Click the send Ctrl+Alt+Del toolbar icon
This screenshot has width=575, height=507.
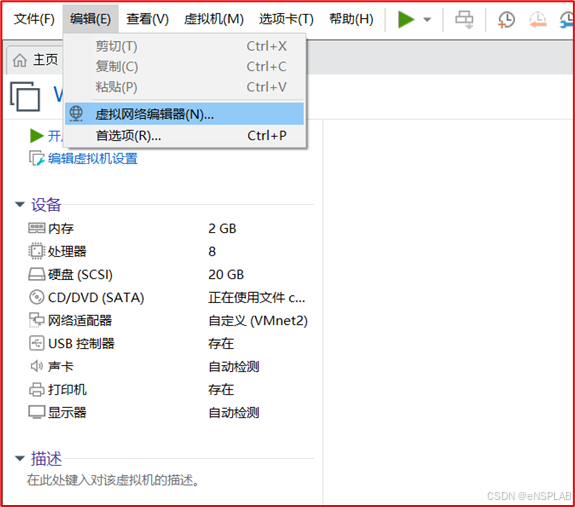[x=464, y=19]
